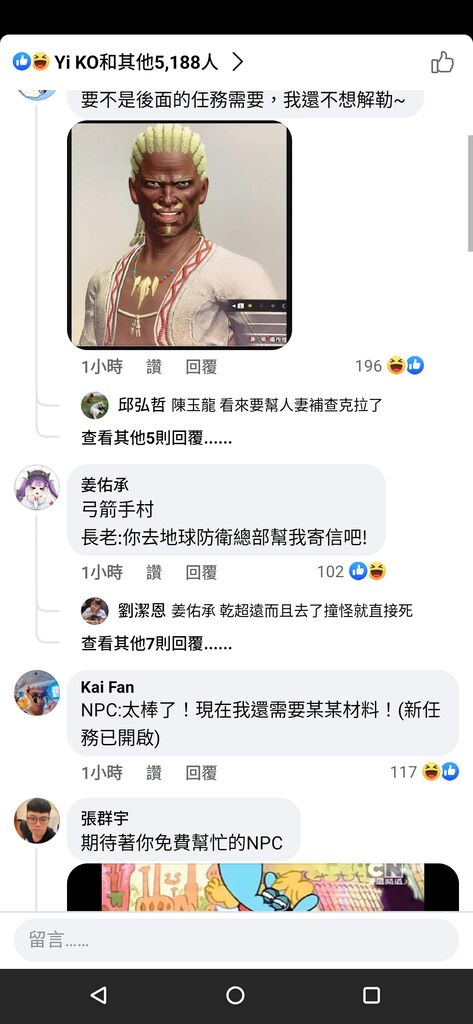Reply to 姜佑承's comment
The height and width of the screenshot is (1024, 473).
tap(201, 573)
